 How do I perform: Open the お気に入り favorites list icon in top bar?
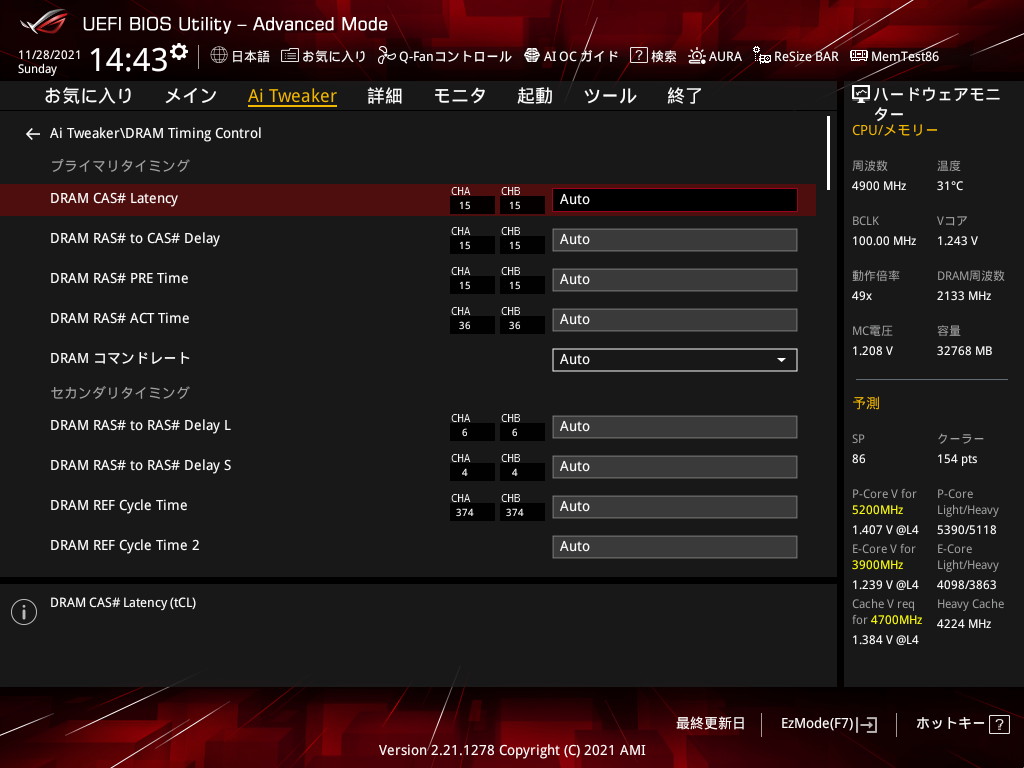[x=289, y=56]
